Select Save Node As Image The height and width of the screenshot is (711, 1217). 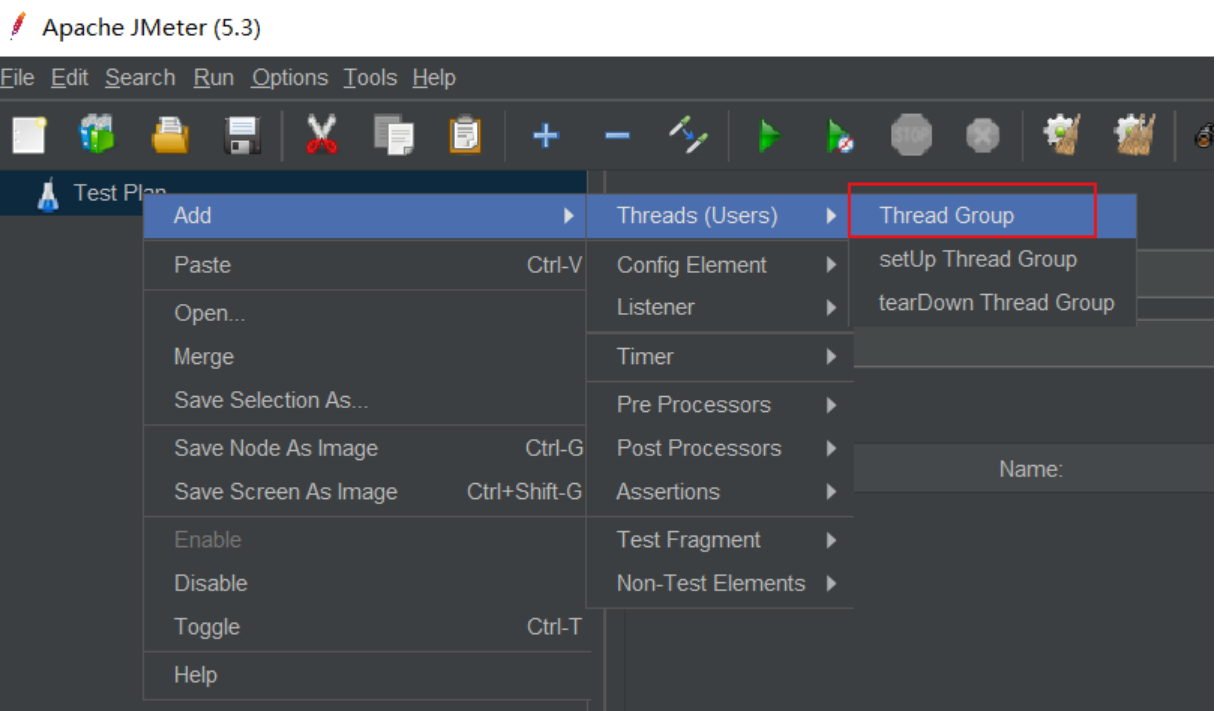pos(365,448)
